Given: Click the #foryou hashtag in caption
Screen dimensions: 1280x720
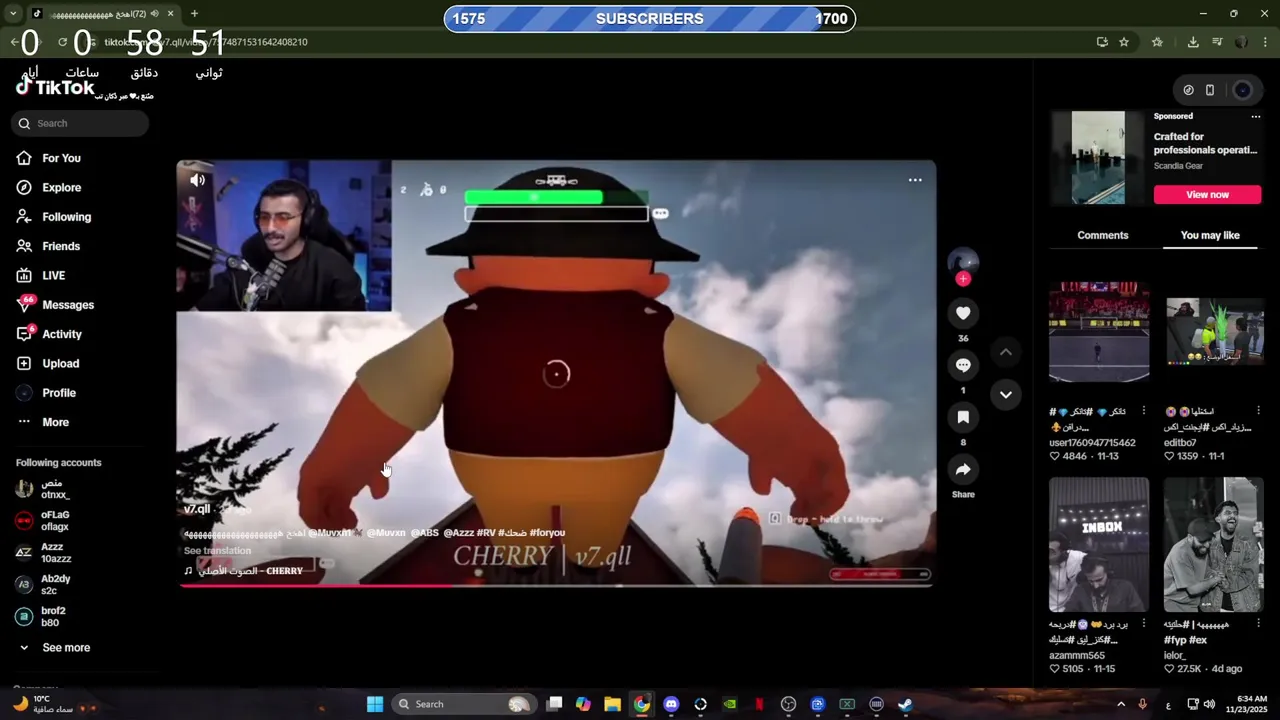Looking at the screenshot, I should (548, 533).
